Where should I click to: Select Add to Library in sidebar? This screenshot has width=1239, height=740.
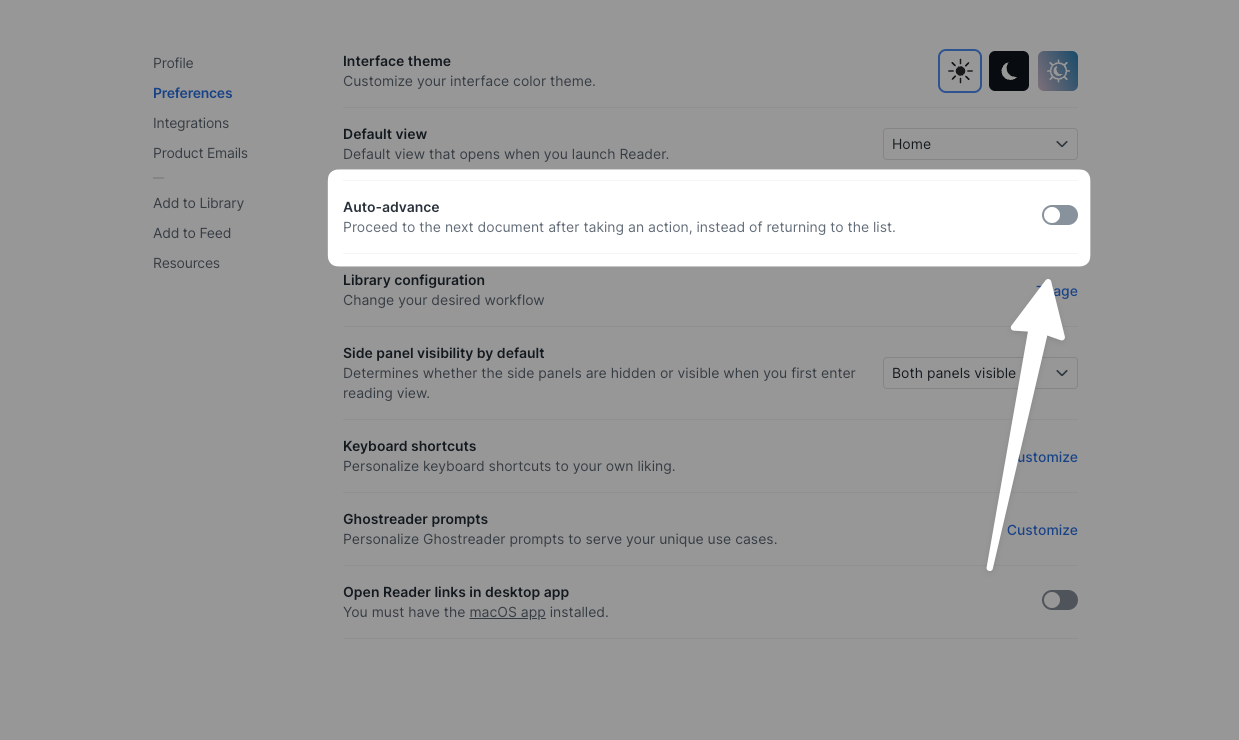point(198,203)
